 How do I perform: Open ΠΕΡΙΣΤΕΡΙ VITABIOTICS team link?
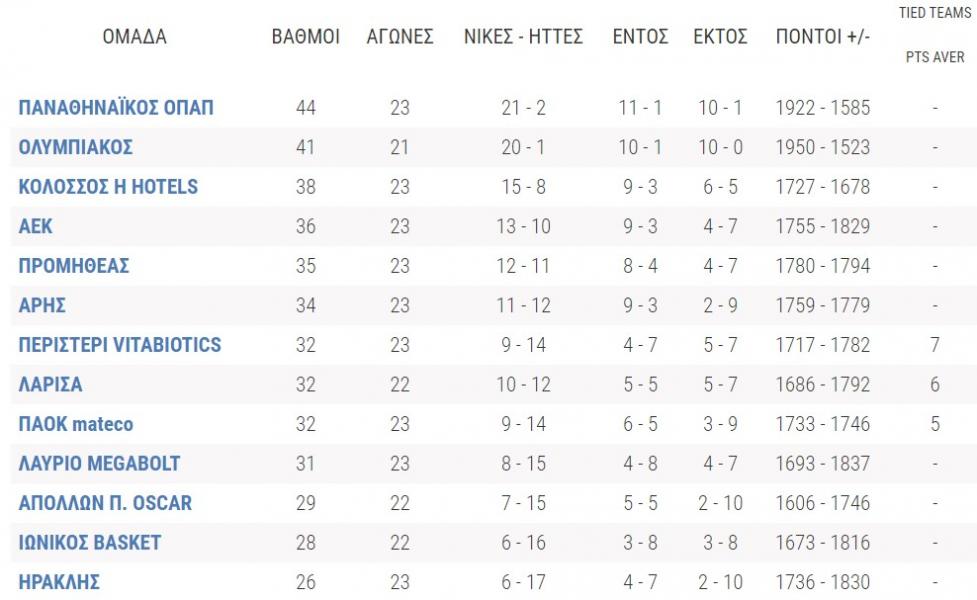(120, 345)
